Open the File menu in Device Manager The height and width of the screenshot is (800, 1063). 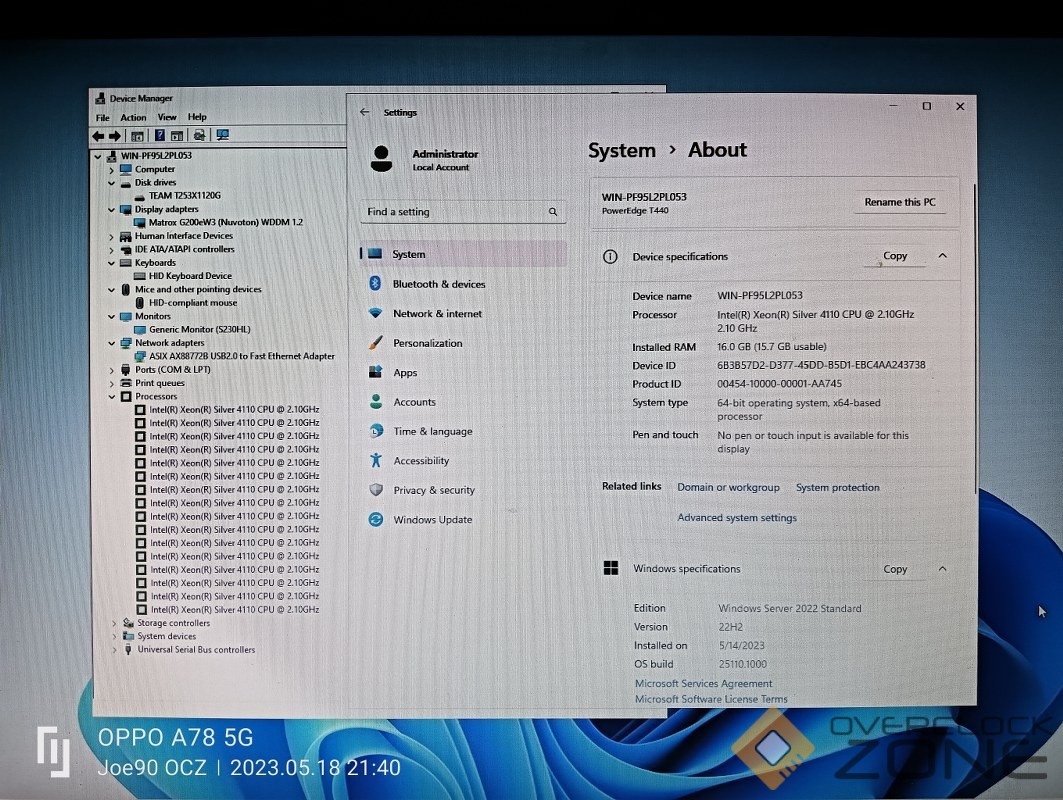click(102, 118)
